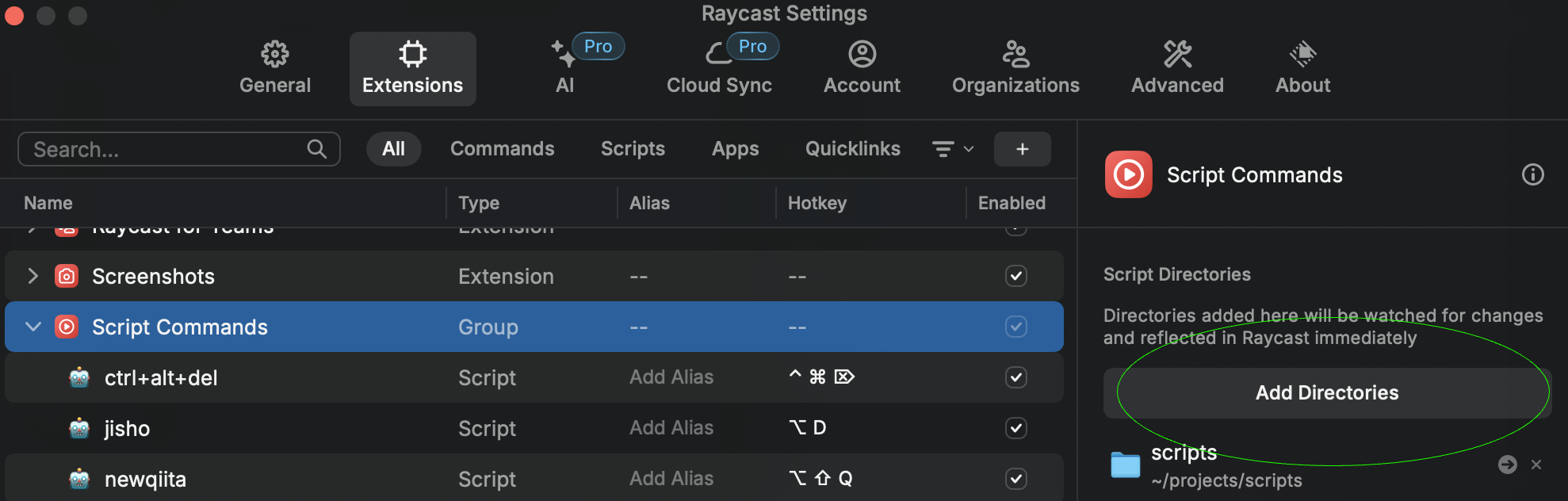Open the AI settings tab

tap(564, 68)
